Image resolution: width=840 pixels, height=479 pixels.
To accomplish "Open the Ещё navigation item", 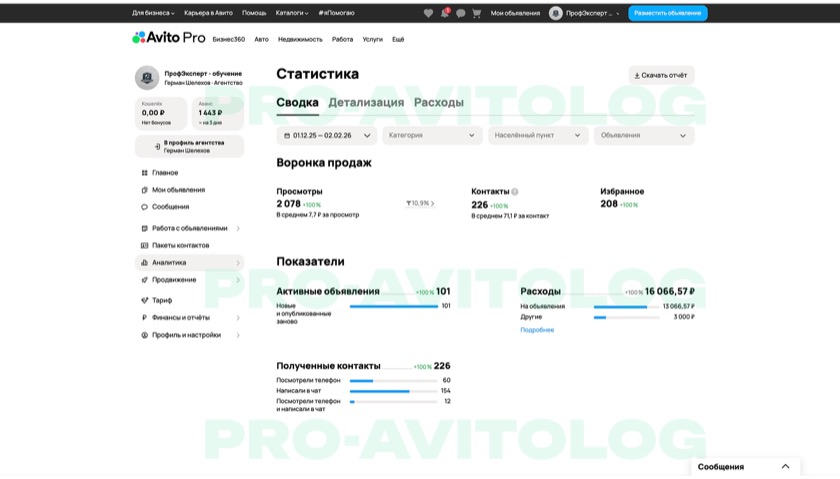I will [x=398, y=39].
